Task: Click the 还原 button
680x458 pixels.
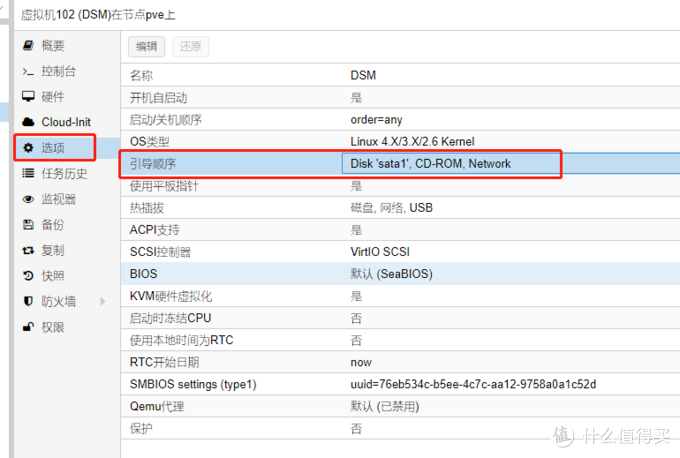Action: click(191, 46)
